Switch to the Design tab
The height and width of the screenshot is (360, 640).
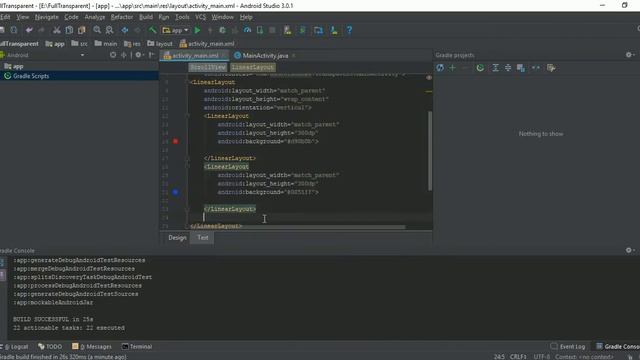click(x=177, y=238)
